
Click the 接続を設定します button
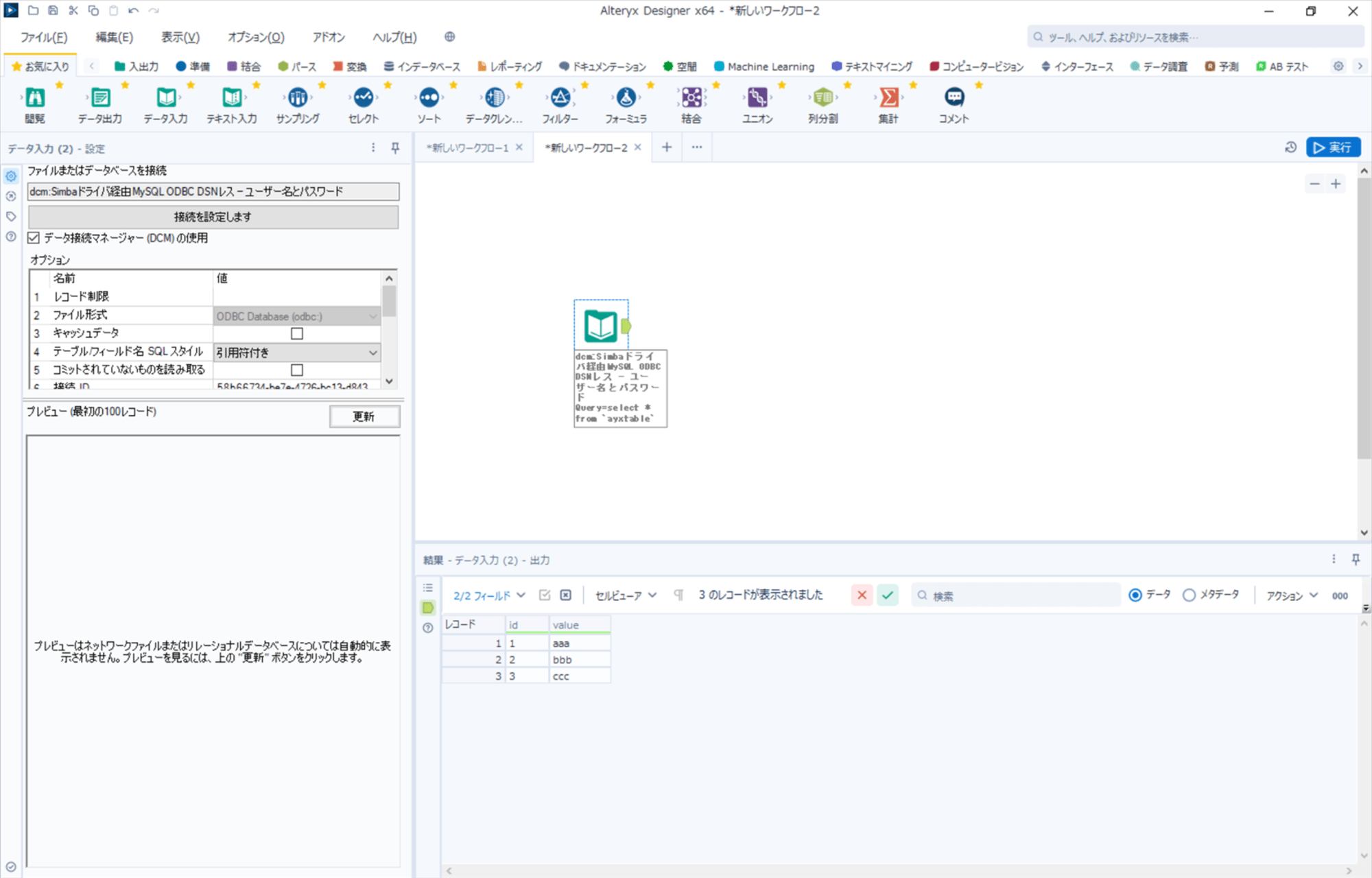point(213,217)
